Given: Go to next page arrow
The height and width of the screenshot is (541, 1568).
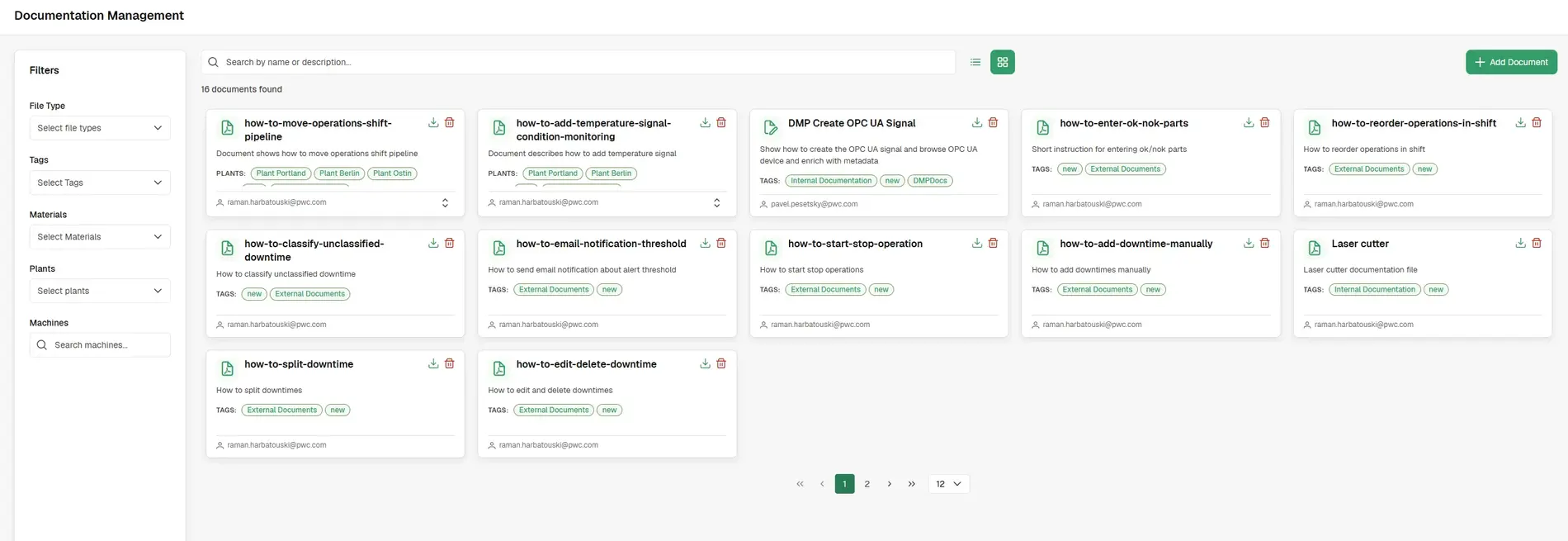Looking at the screenshot, I should click(889, 484).
